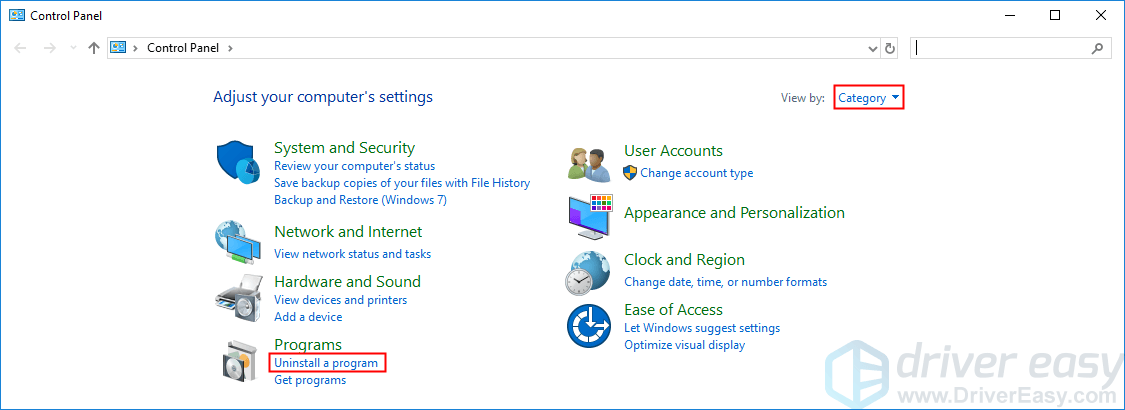The height and width of the screenshot is (410, 1125).
Task: Click the Hardware and Sound printer icon
Action: tap(238, 295)
